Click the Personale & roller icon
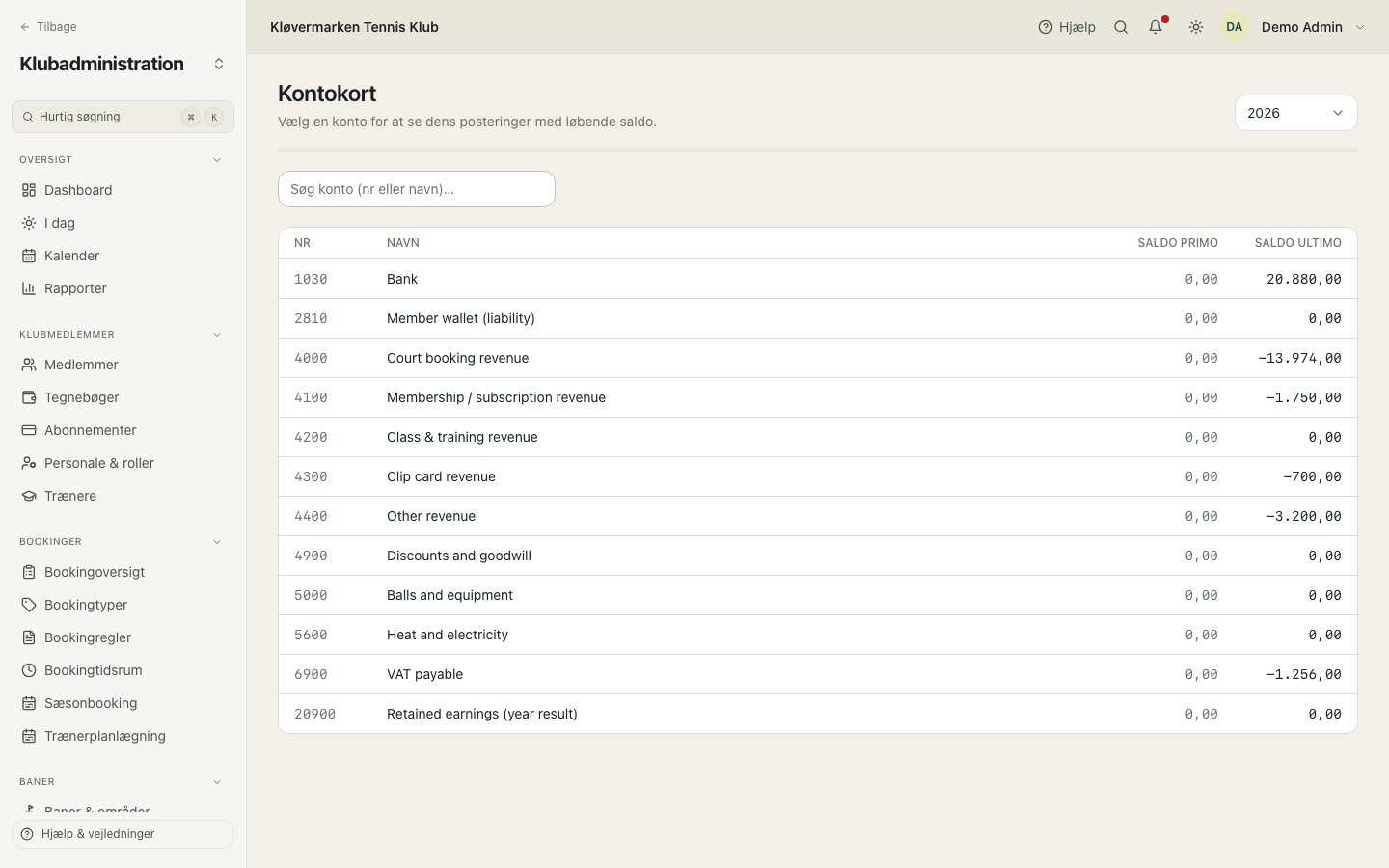Viewport: 1389px width, 868px height. pos(29,463)
